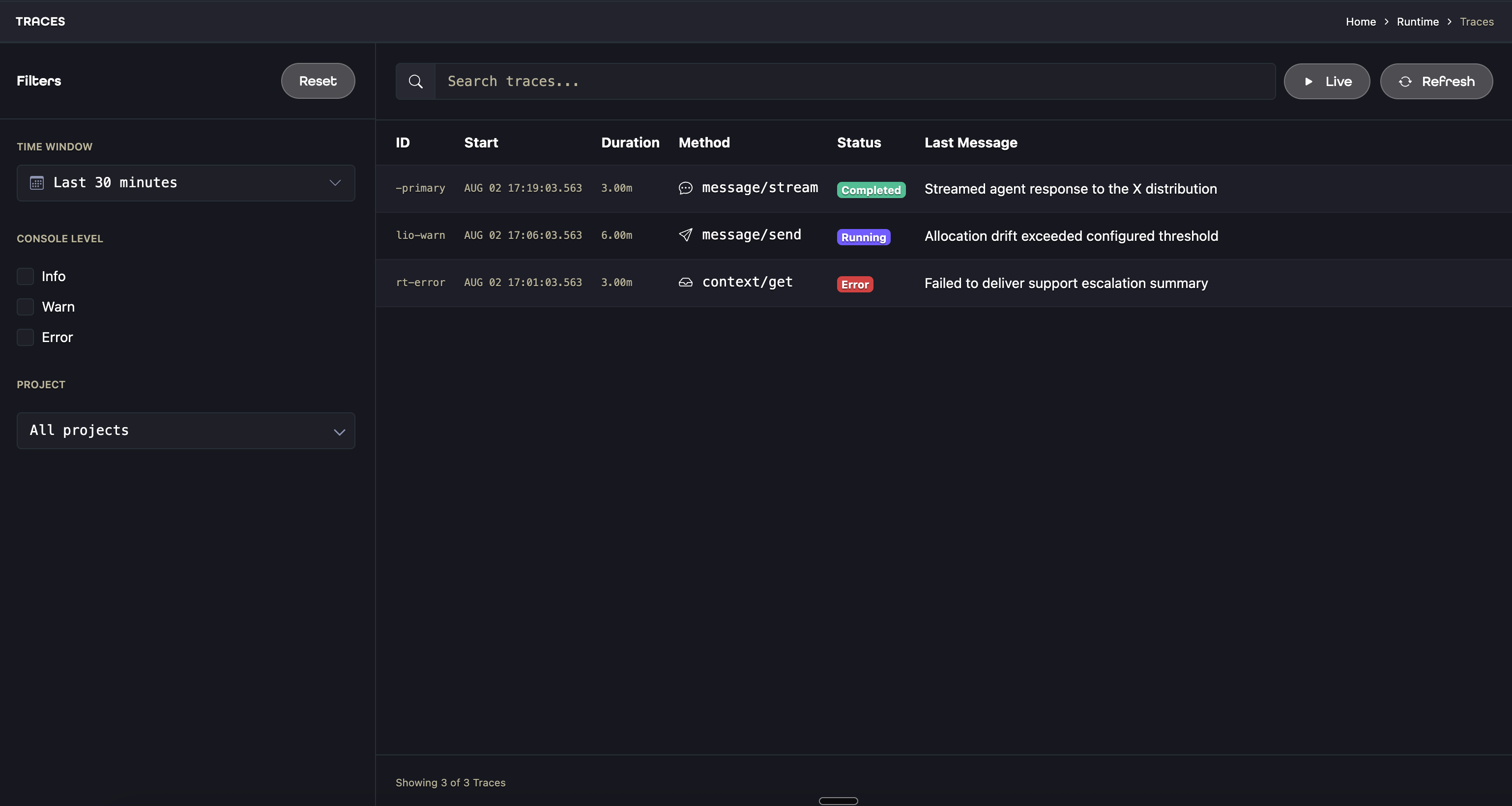The height and width of the screenshot is (806, 1512).
Task: Click the paper plane icon beside message/send
Action: (x=685, y=235)
